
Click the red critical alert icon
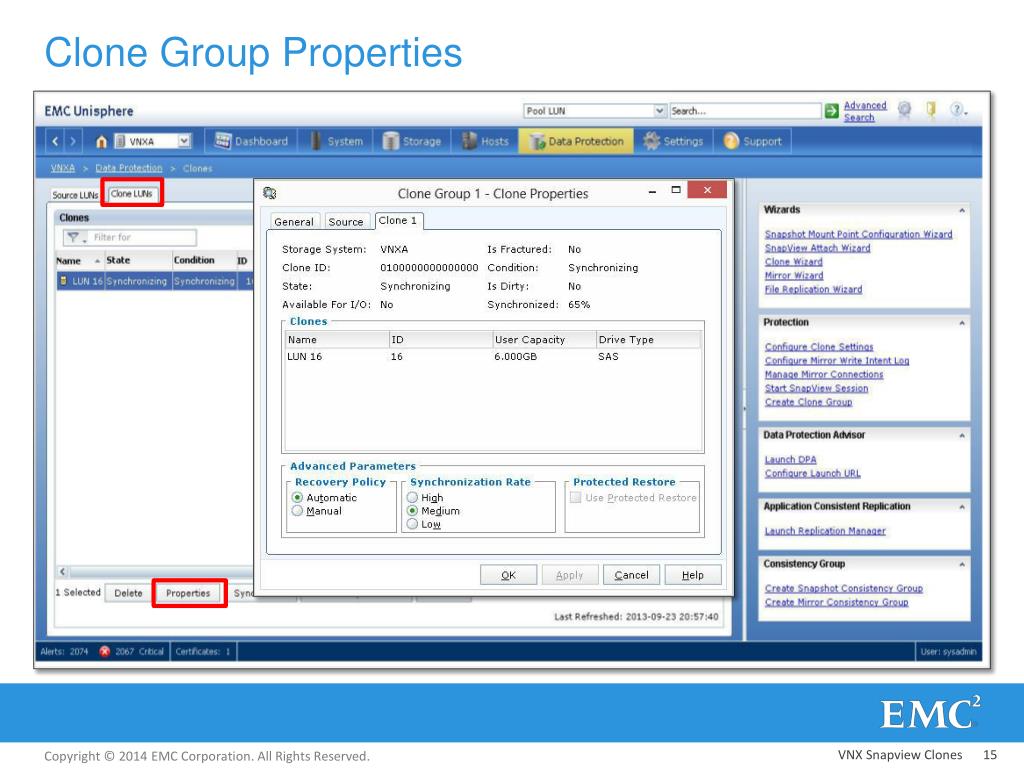coord(104,651)
